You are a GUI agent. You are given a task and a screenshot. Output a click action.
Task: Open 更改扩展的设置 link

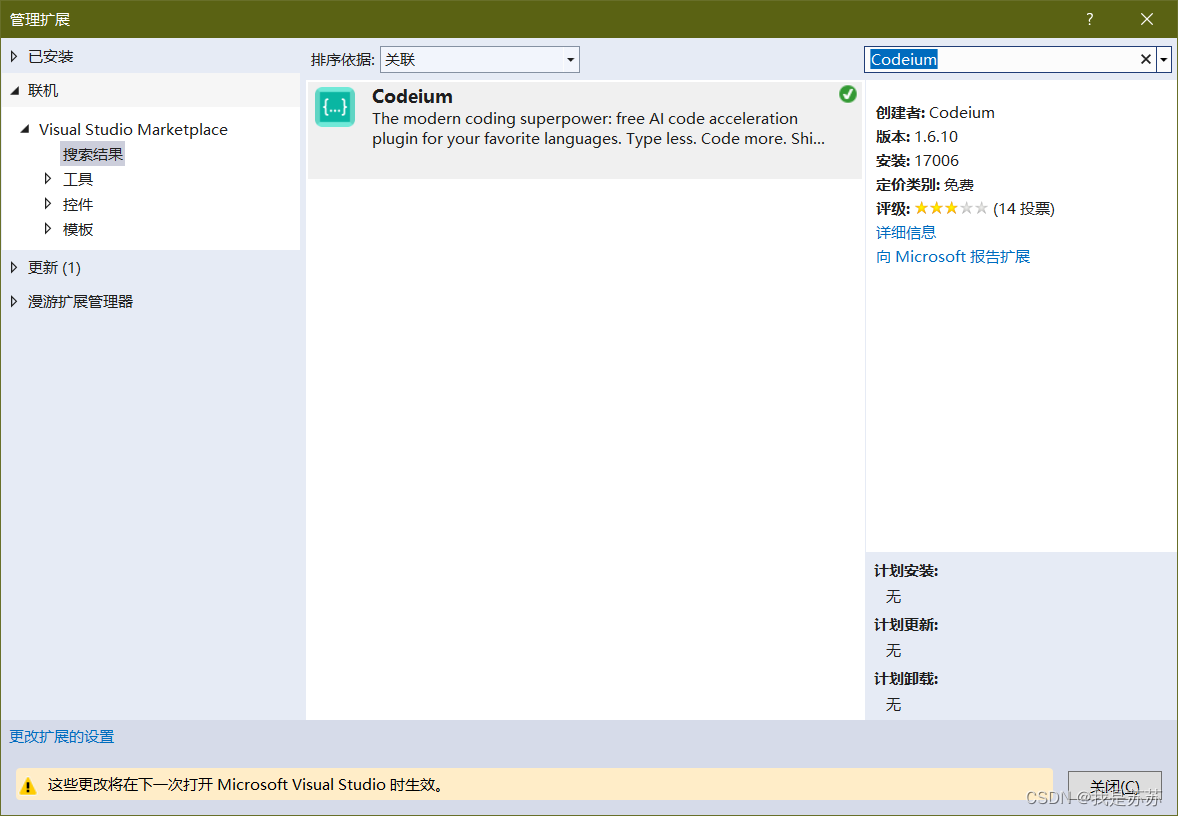pos(62,736)
